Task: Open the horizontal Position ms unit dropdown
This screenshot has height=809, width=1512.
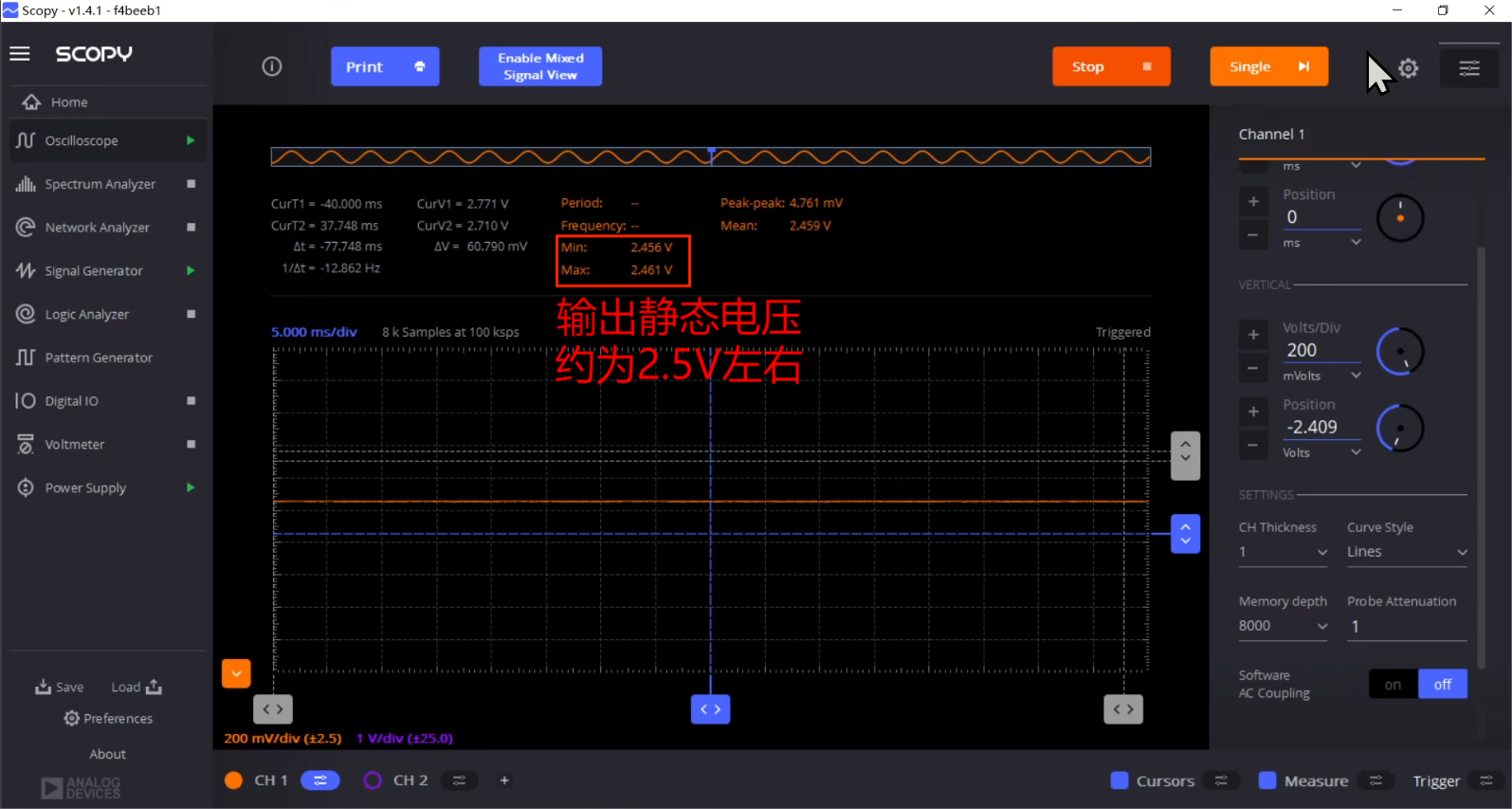Action: (x=1321, y=243)
